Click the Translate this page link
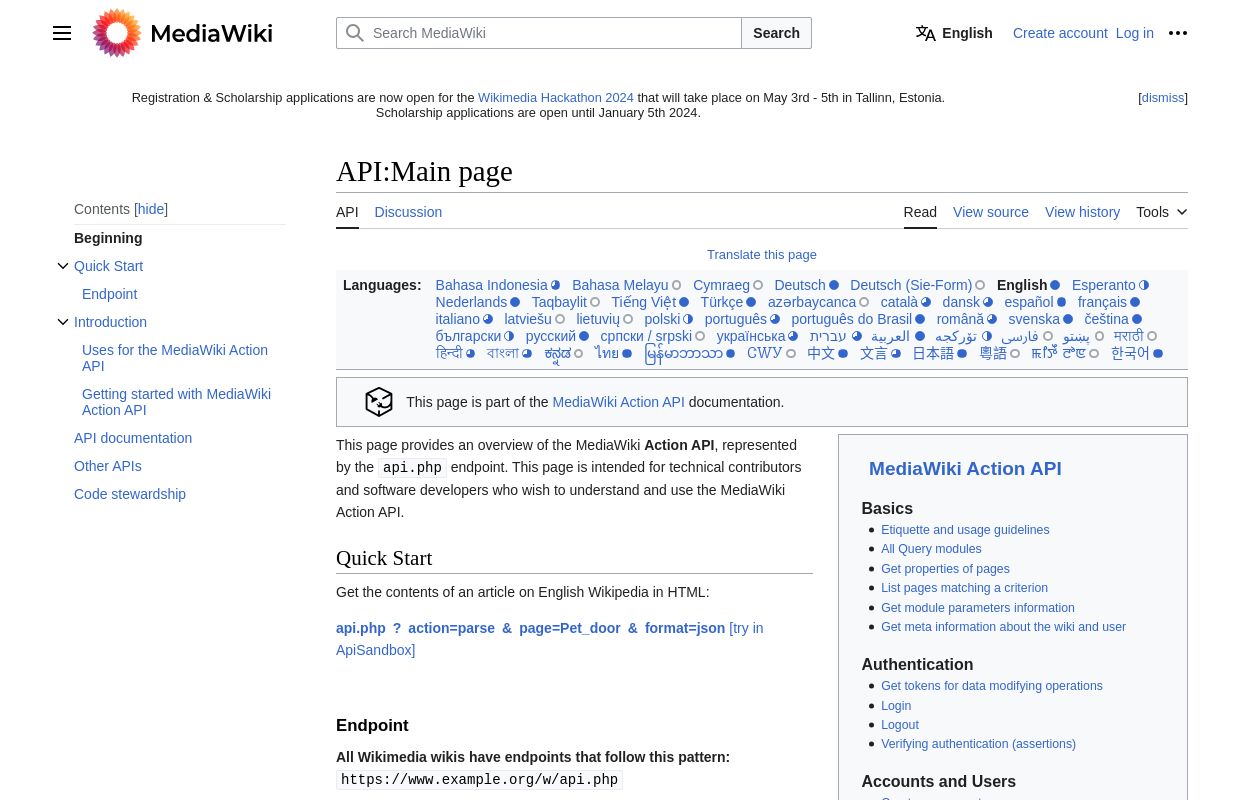Screen dimensions: 1240x800 tap(762, 254)
